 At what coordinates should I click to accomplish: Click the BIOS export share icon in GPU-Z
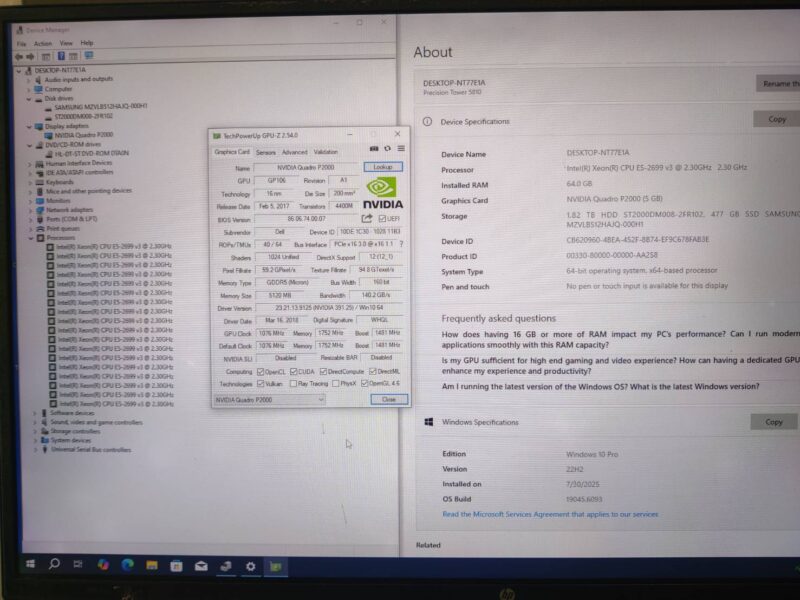[367, 218]
